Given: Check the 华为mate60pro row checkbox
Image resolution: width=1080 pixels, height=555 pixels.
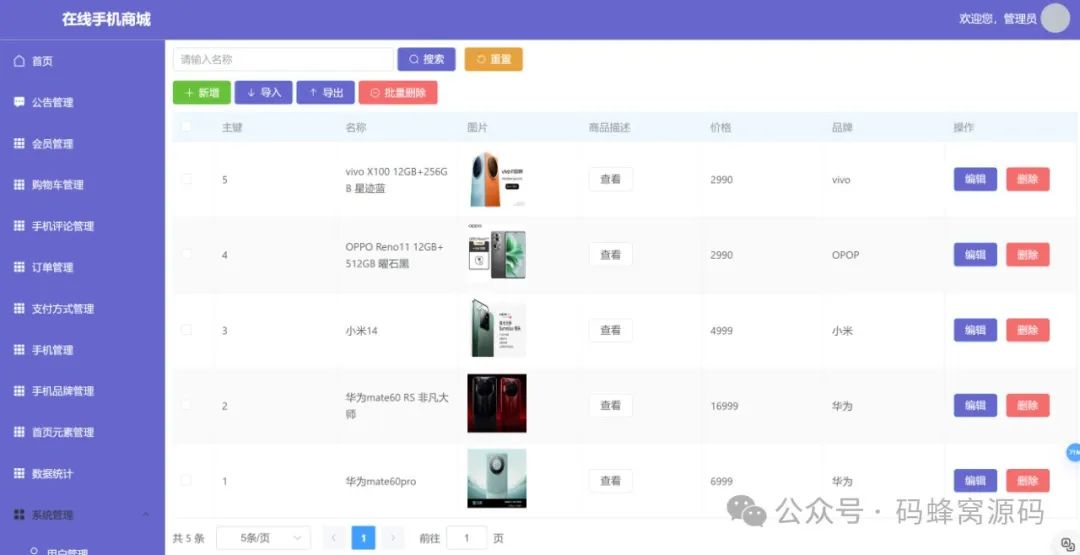Looking at the screenshot, I should click(x=186, y=481).
